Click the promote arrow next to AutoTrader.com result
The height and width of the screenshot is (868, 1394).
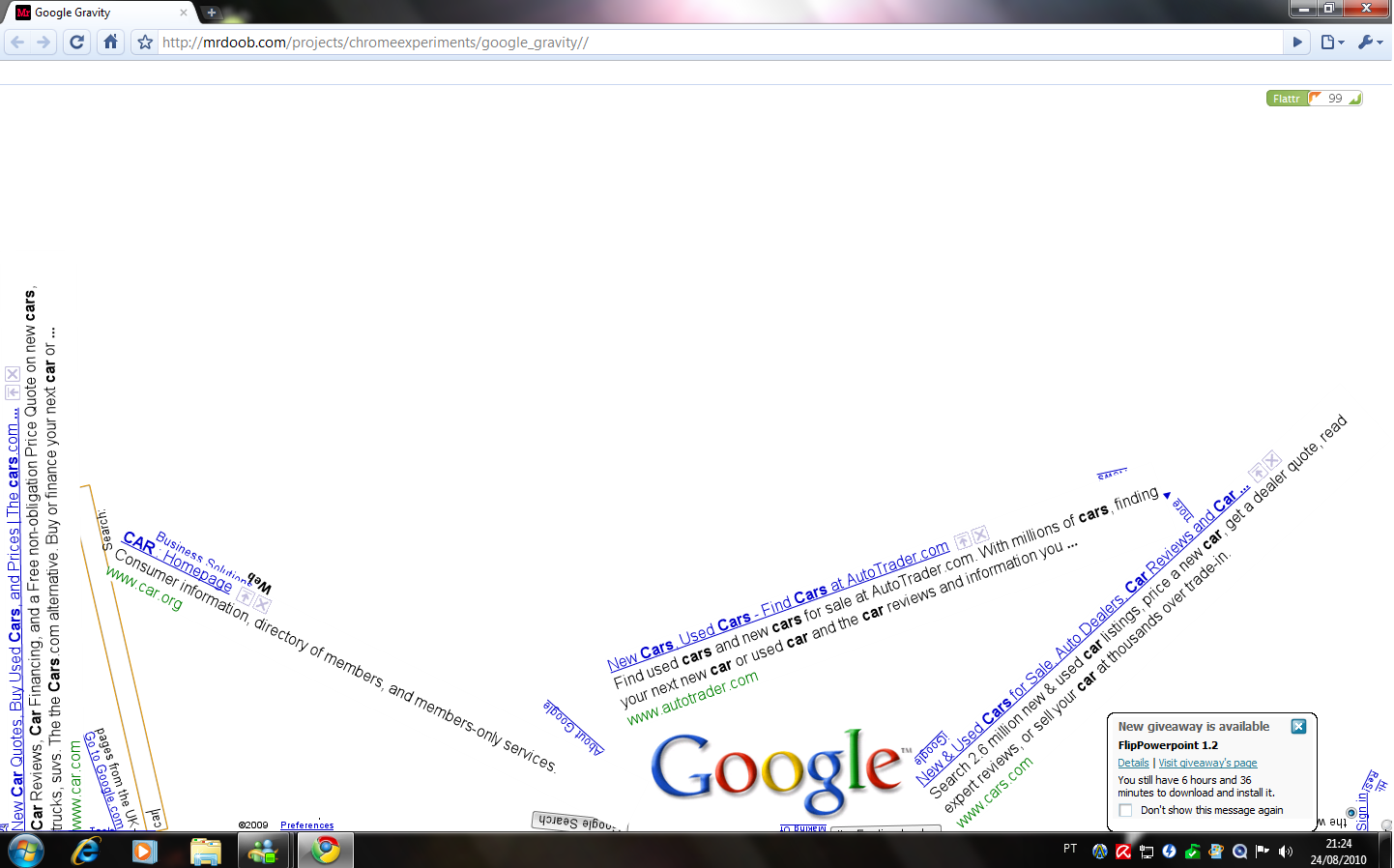tap(963, 540)
